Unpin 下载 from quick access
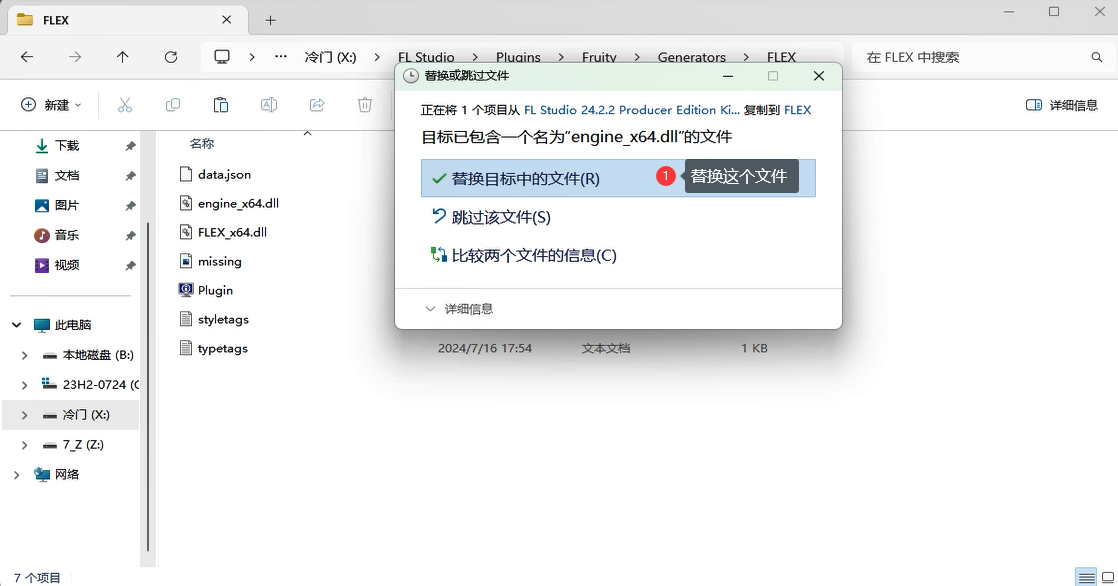 click(130, 146)
